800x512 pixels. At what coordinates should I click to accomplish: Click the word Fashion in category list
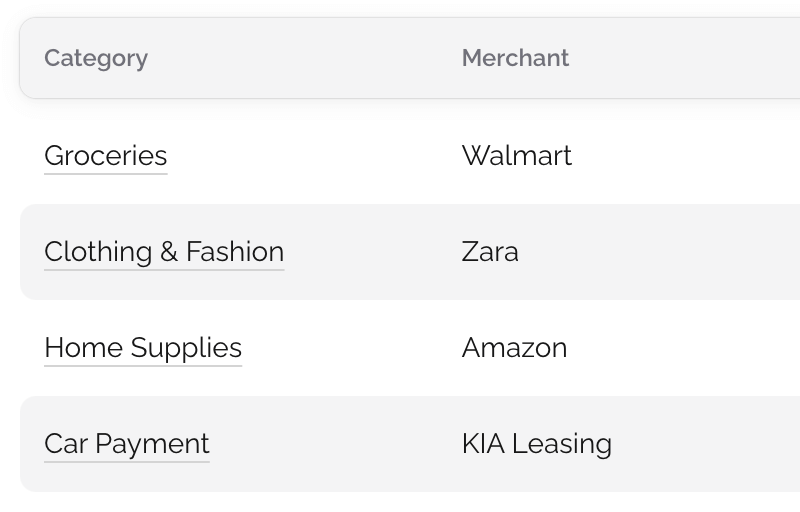pyautogui.click(x=235, y=252)
